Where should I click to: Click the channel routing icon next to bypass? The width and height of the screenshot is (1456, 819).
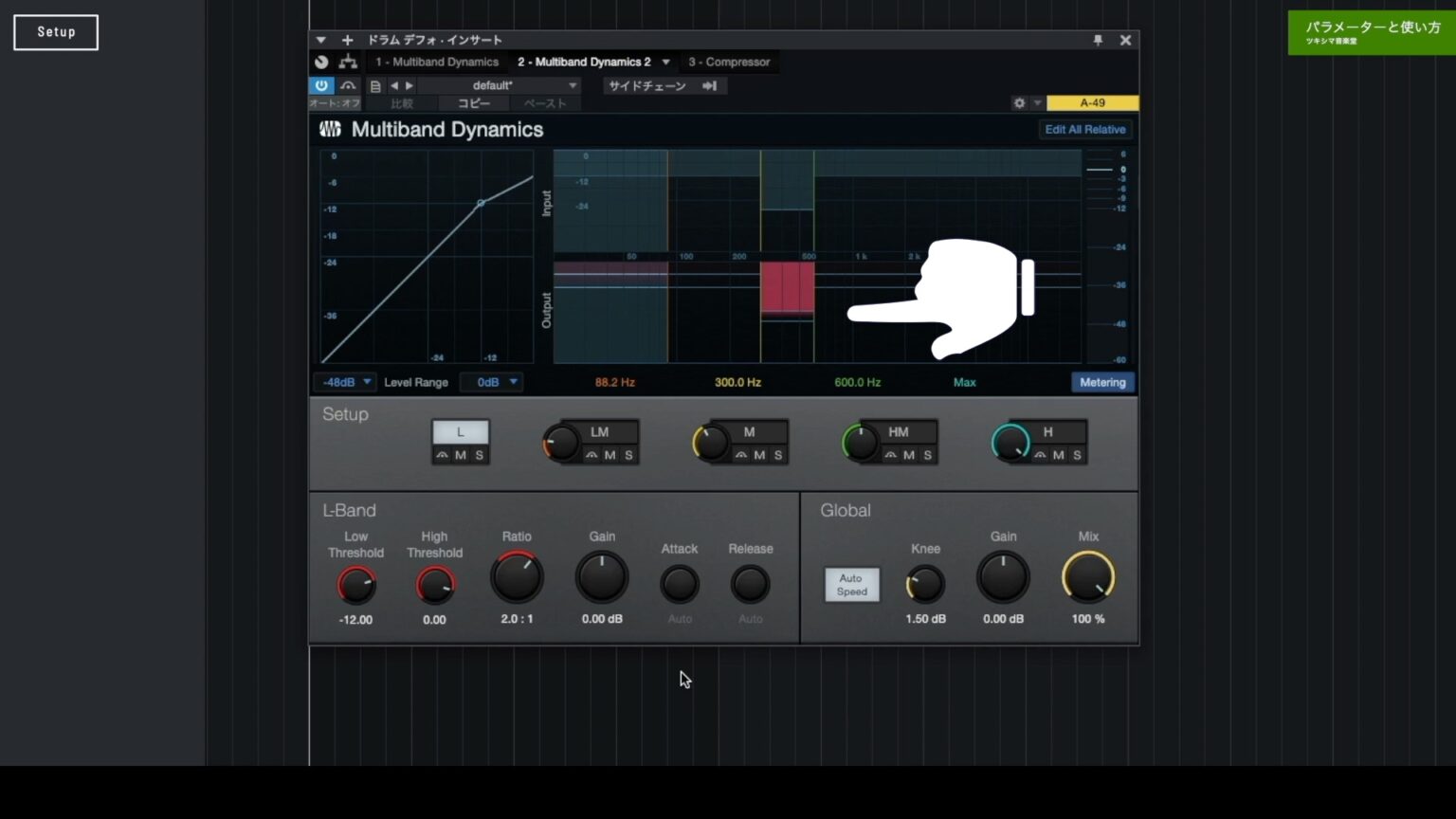pyautogui.click(x=348, y=61)
